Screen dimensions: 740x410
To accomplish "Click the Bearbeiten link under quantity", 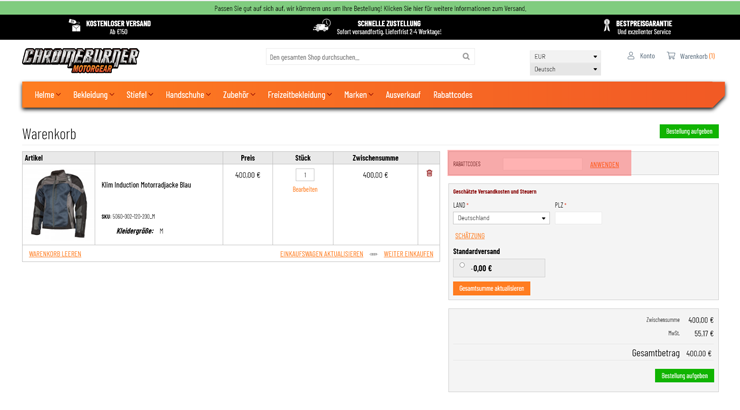I will (x=305, y=189).
